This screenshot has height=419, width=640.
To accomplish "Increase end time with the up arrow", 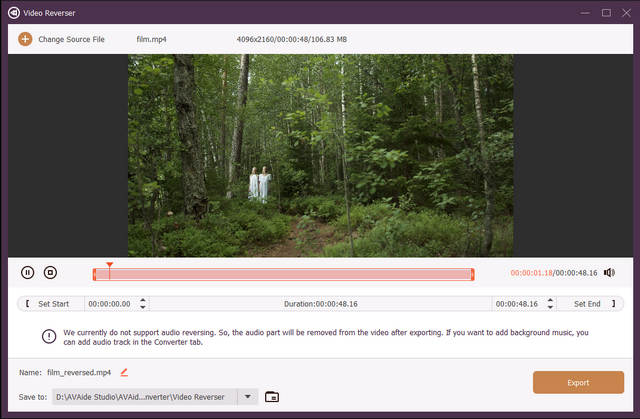I will [x=547, y=300].
